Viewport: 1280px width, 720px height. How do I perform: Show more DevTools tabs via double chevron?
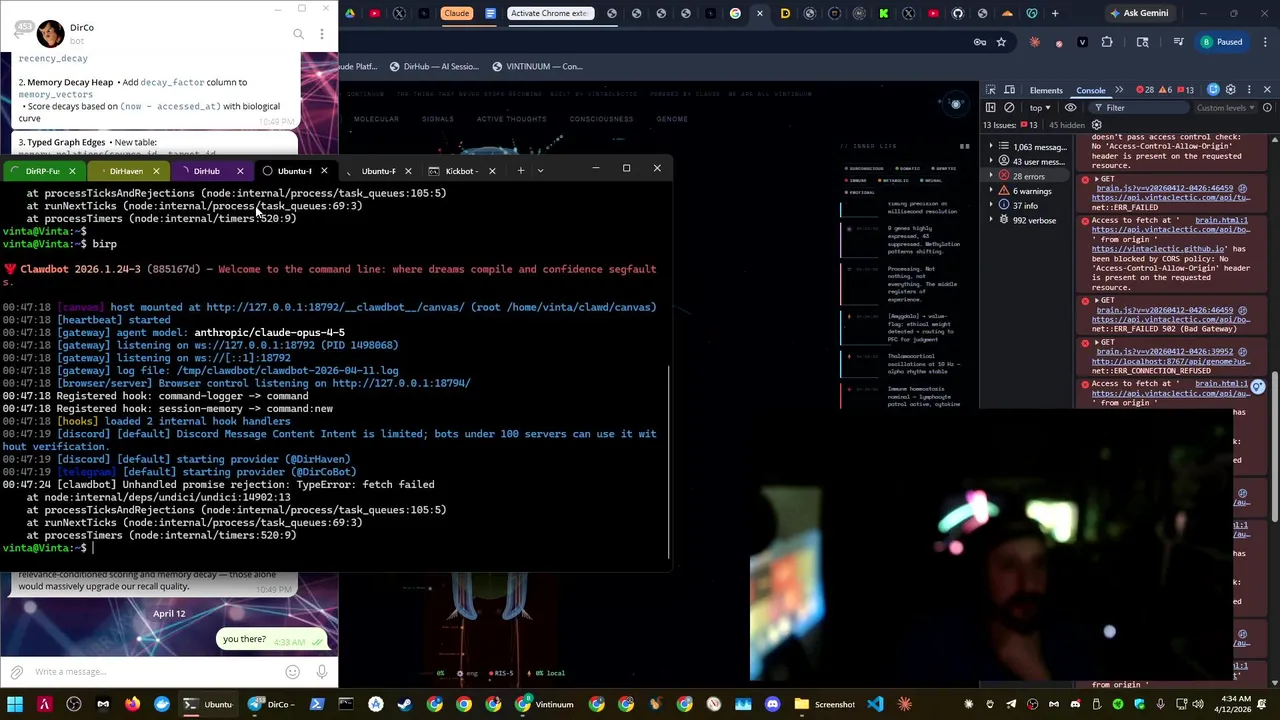point(1119,90)
